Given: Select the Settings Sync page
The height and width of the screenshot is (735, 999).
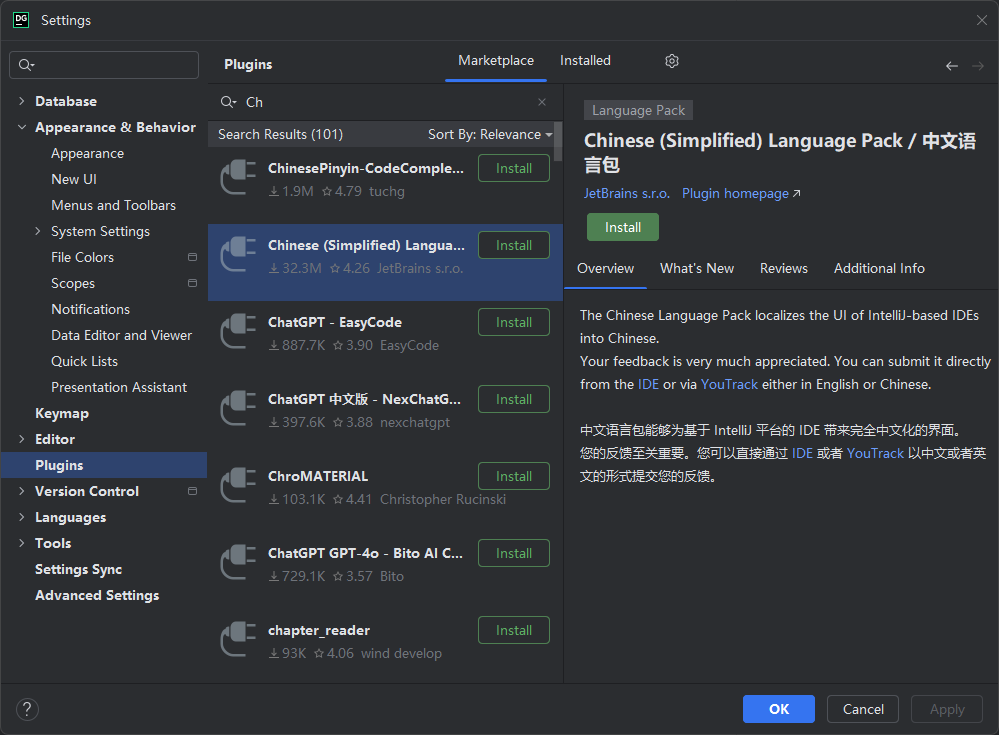Looking at the screenshot, I should (x=78, y=569).
